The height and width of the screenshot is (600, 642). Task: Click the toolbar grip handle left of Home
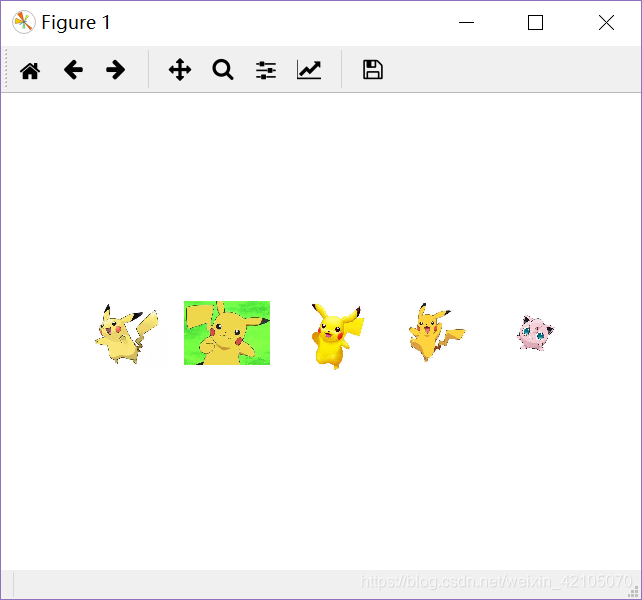[6, 69]
